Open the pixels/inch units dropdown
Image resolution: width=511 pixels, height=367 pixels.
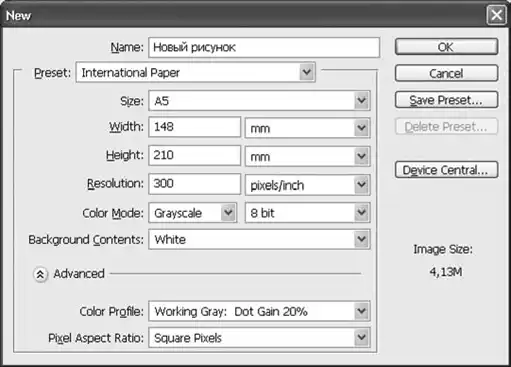[307, 185]
